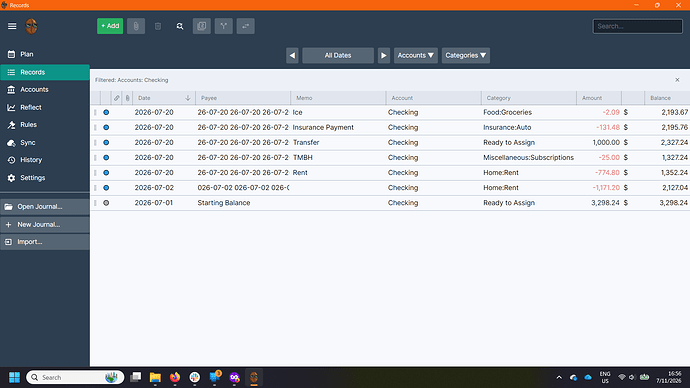690x388 pixels.
Task: Open Slack from taskbar
Action: 195,377
